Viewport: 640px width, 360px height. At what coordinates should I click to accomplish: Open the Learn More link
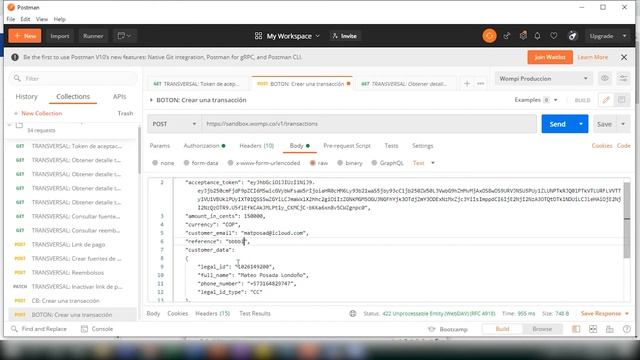point(592,57)
